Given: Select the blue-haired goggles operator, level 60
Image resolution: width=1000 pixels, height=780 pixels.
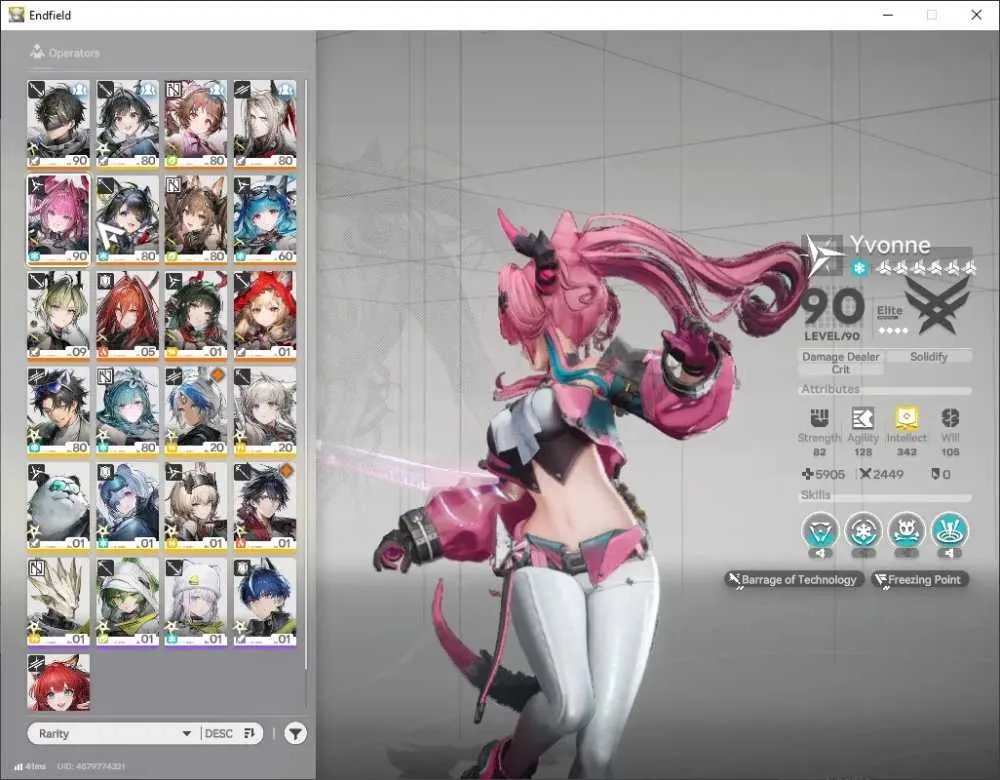Looking at the screenshot, I should click(265, 219).
